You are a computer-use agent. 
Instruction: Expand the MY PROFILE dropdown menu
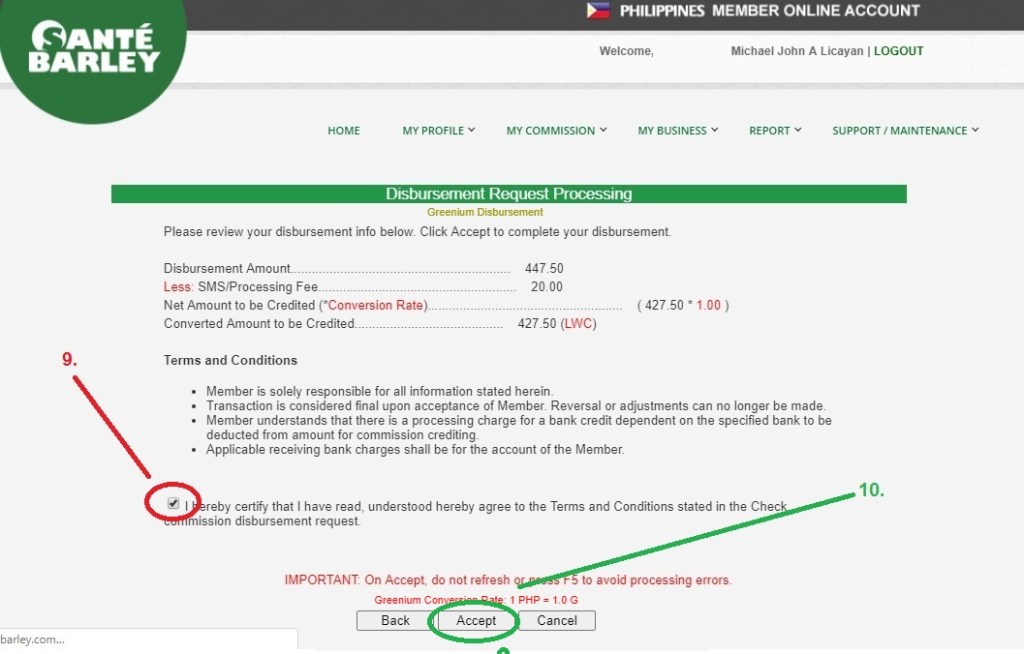pyautogui.click(x=438, y=130)
